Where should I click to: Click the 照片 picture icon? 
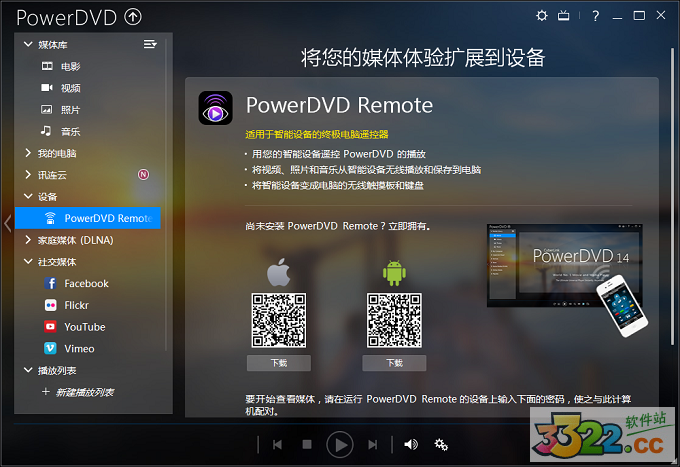point(46,109)
